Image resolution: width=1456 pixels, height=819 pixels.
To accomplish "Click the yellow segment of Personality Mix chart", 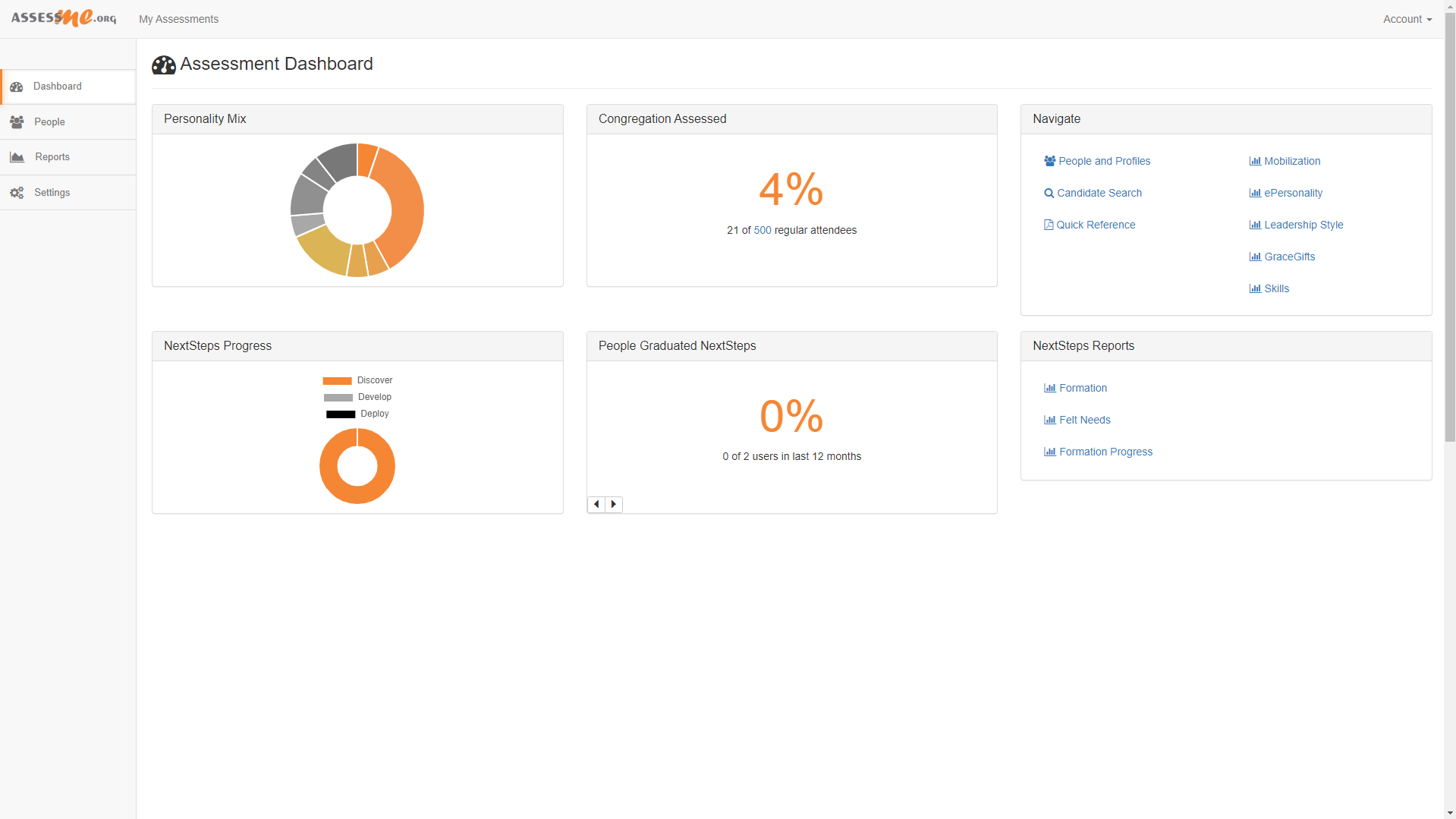I will pyautogui.click(x=326, y=251).
